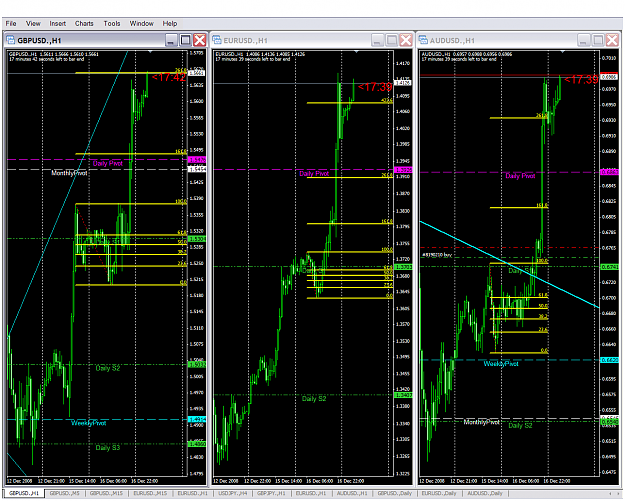Viewport: 625px width, 501px height.
Task: Switch to the GBPUSD.,H1 bottom tab
Action: 24,493
